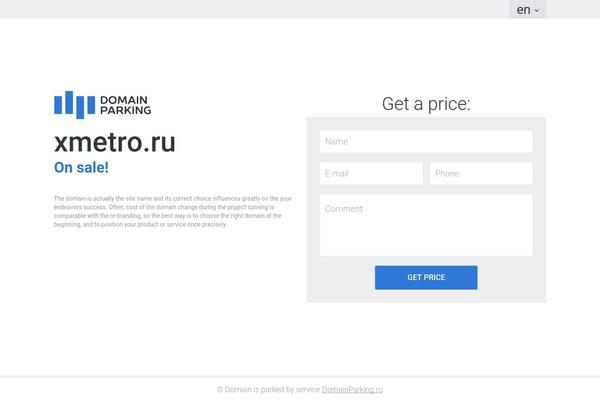The height and width of the screenshot is (400, 600).
Task: Click the gray domain description paragraph
Action: [x=173, y=211]
